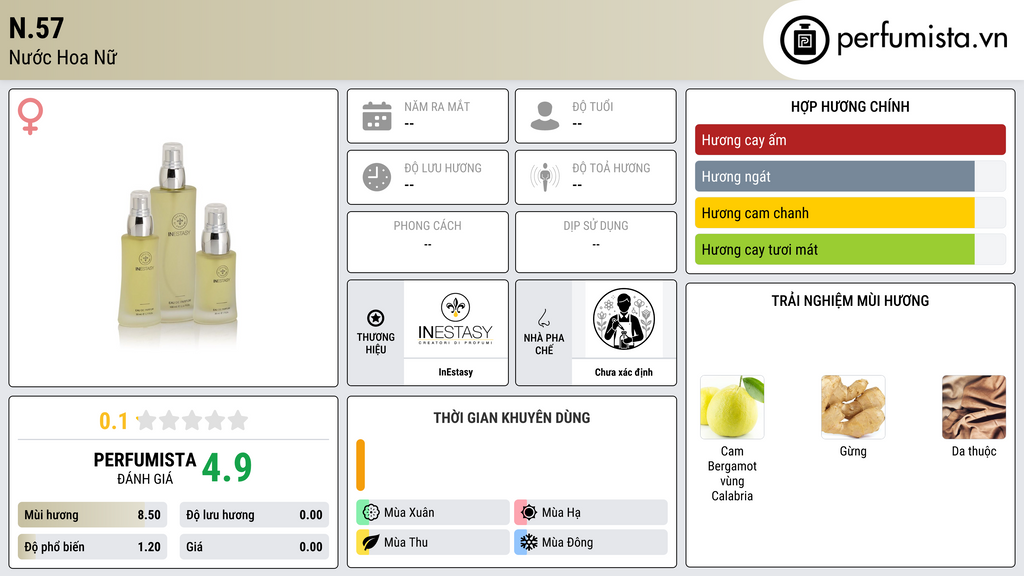Click the perfumista.vn site name
The width and height of the screenshot is (1024, 576).
click(x=922, y=38)
